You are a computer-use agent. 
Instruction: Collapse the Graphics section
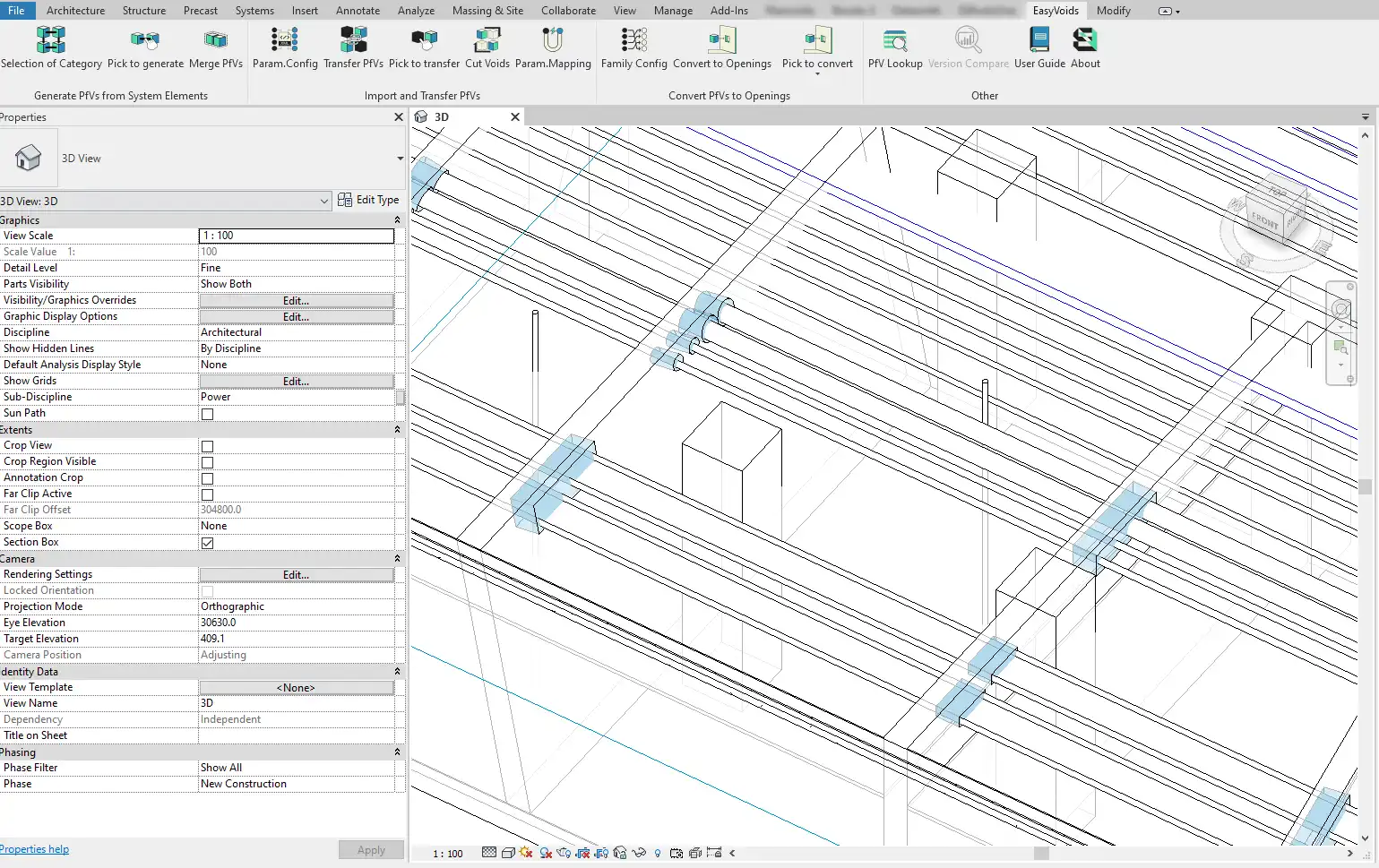point(397,220)
